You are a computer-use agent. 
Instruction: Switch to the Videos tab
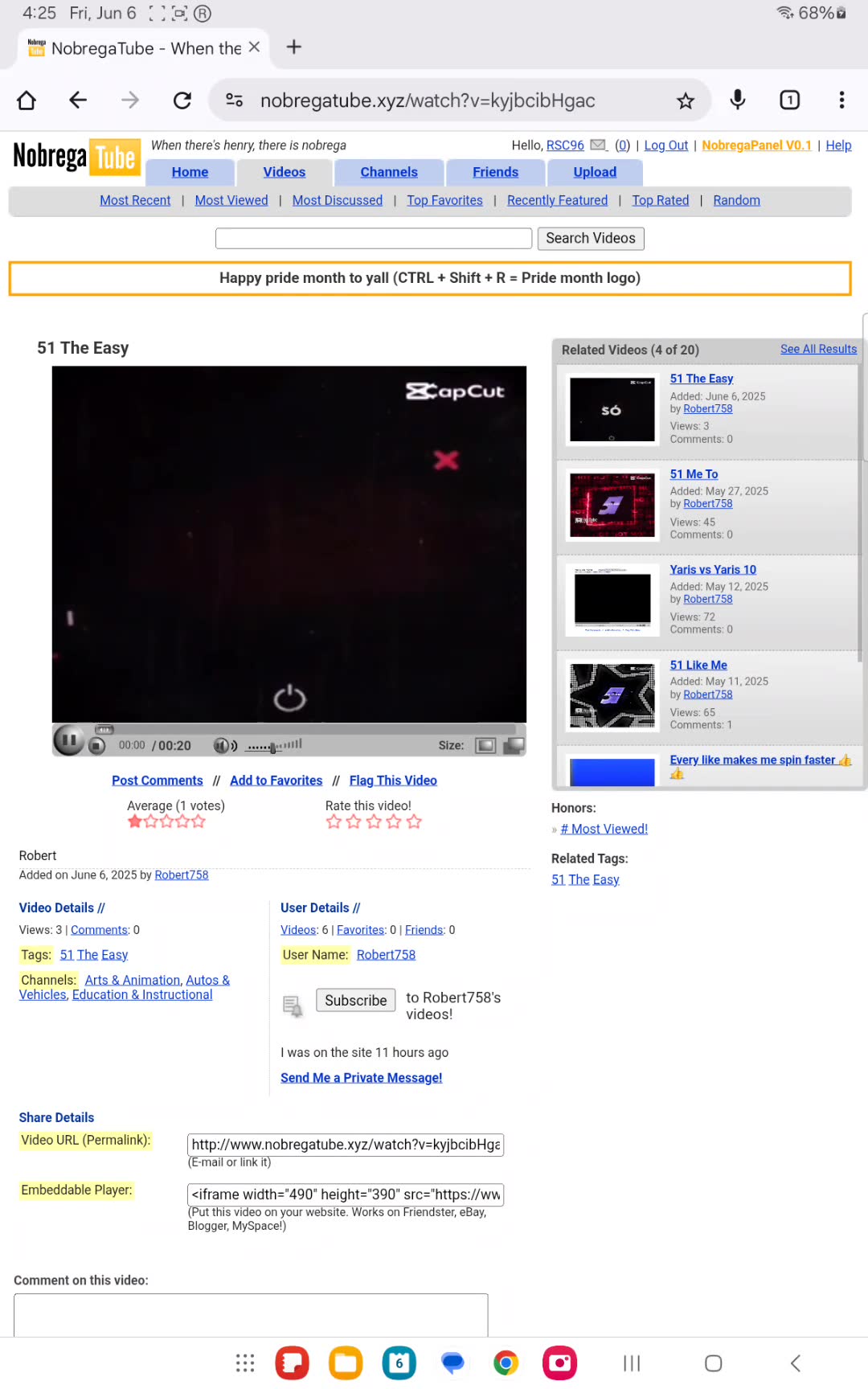pyautogui.click(x=285, y=172)
